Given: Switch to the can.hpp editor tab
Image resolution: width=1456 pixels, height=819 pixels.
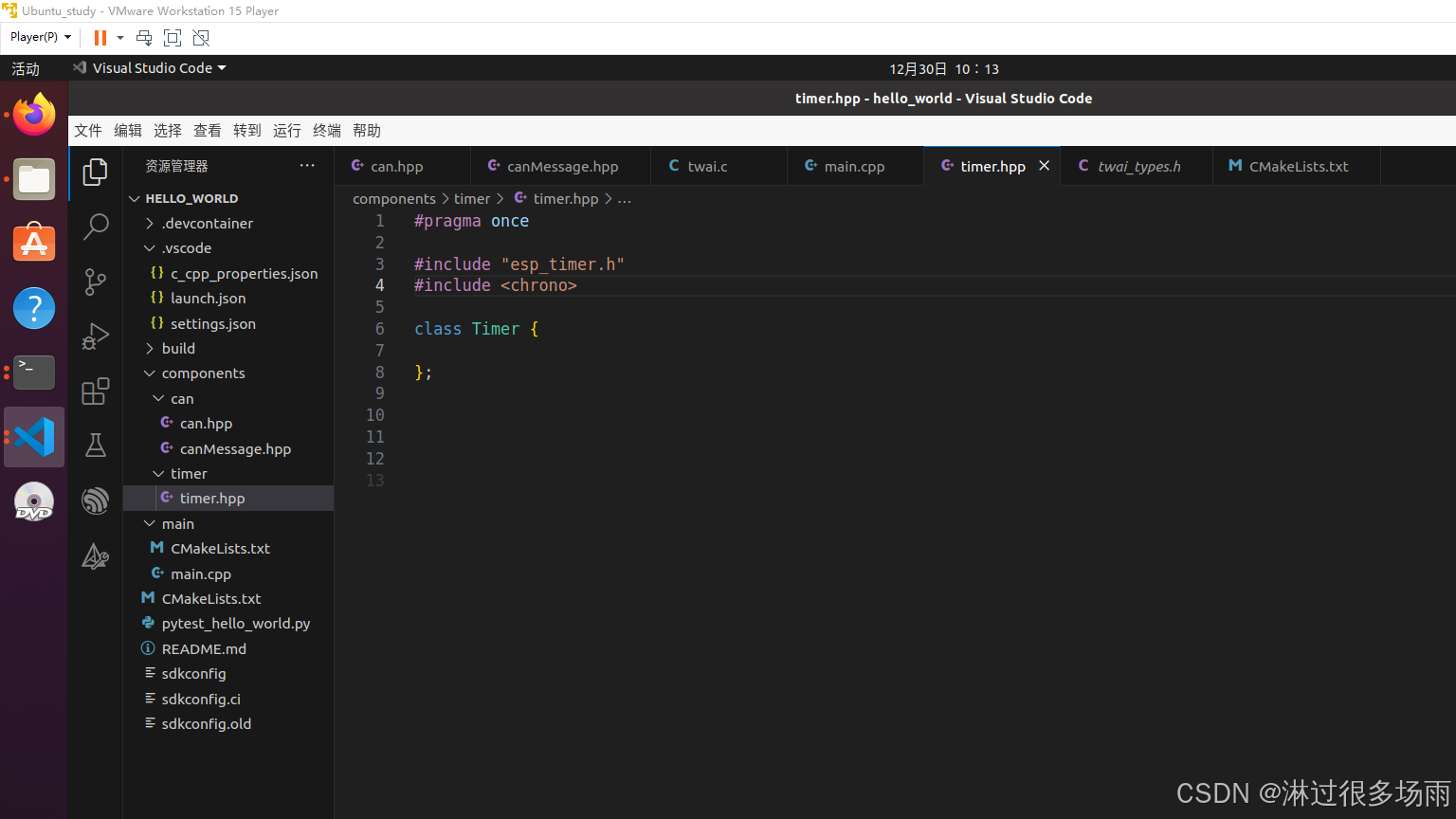Looking at the screenshot, I should coord(403,166).
